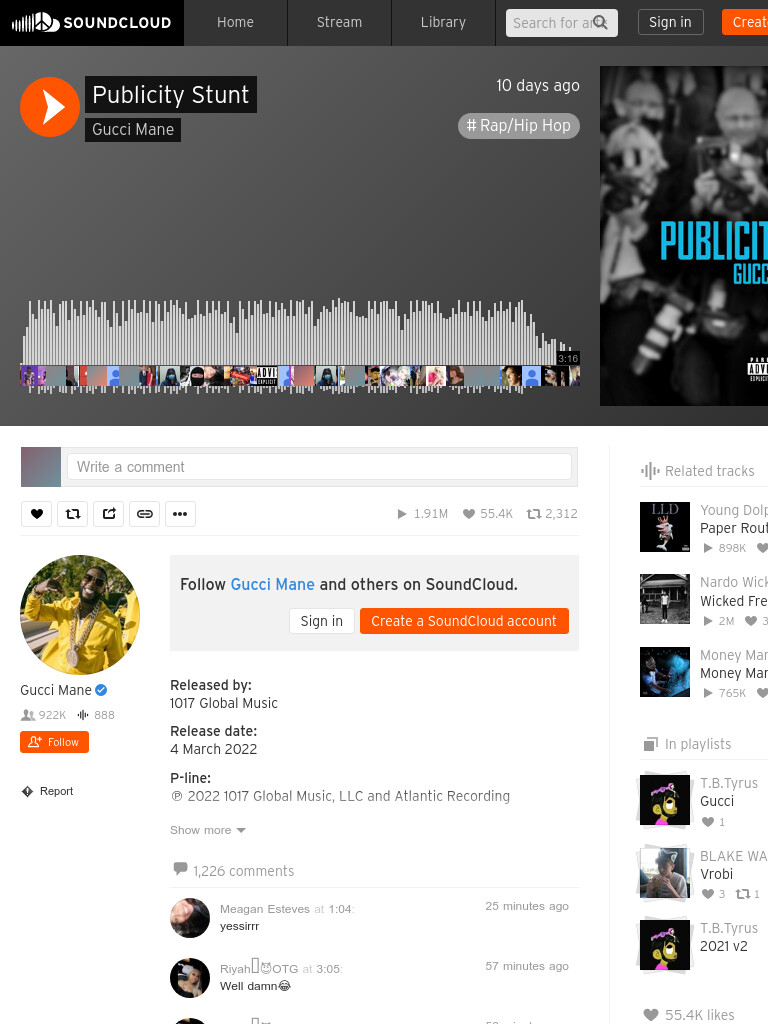Screen dimensions: 768x1024
Task: Like the track with heart icon
Action: tap(37, 514)
